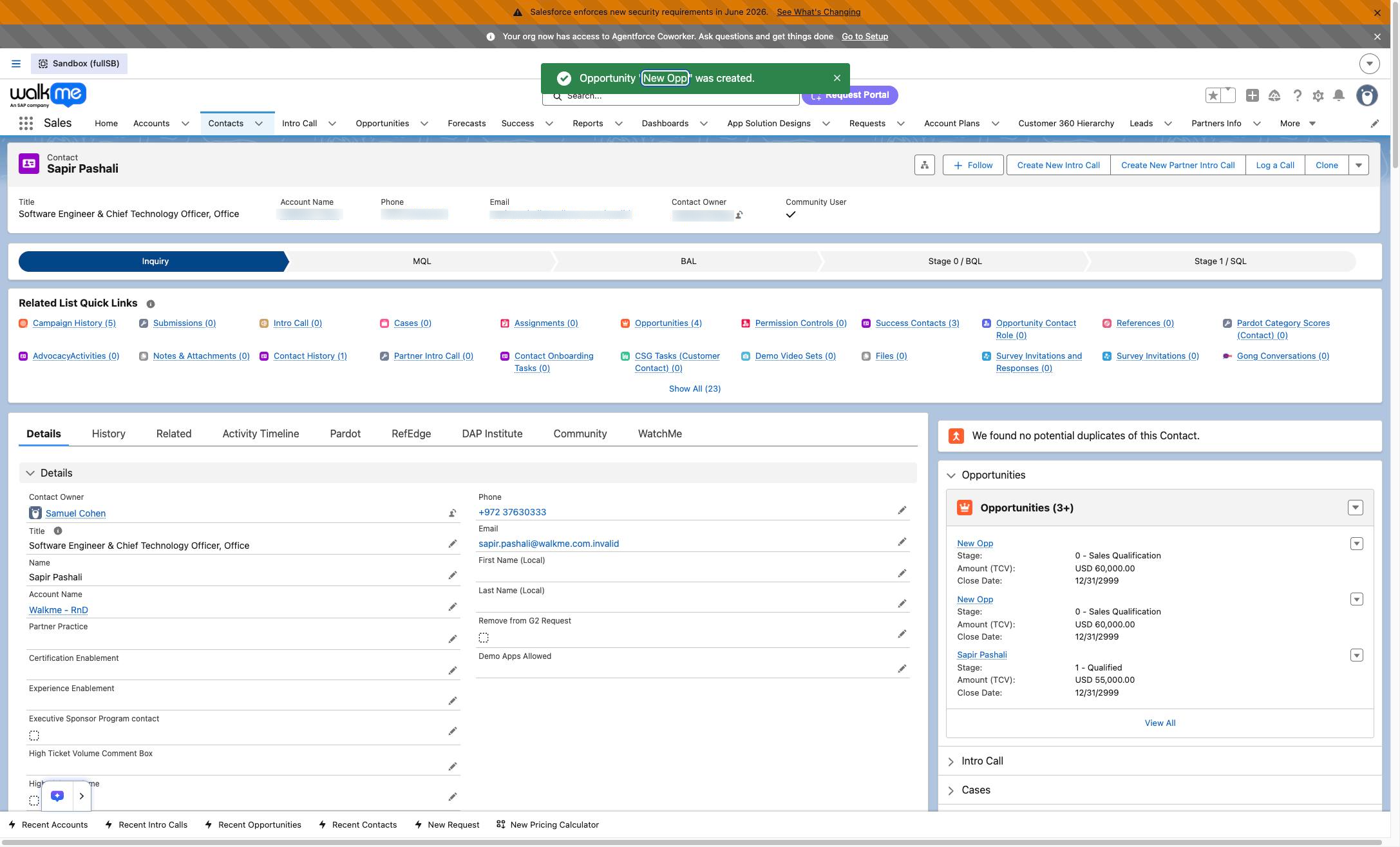
Task: Click the Opportunities related list crown icon
Action: (965, 508)
